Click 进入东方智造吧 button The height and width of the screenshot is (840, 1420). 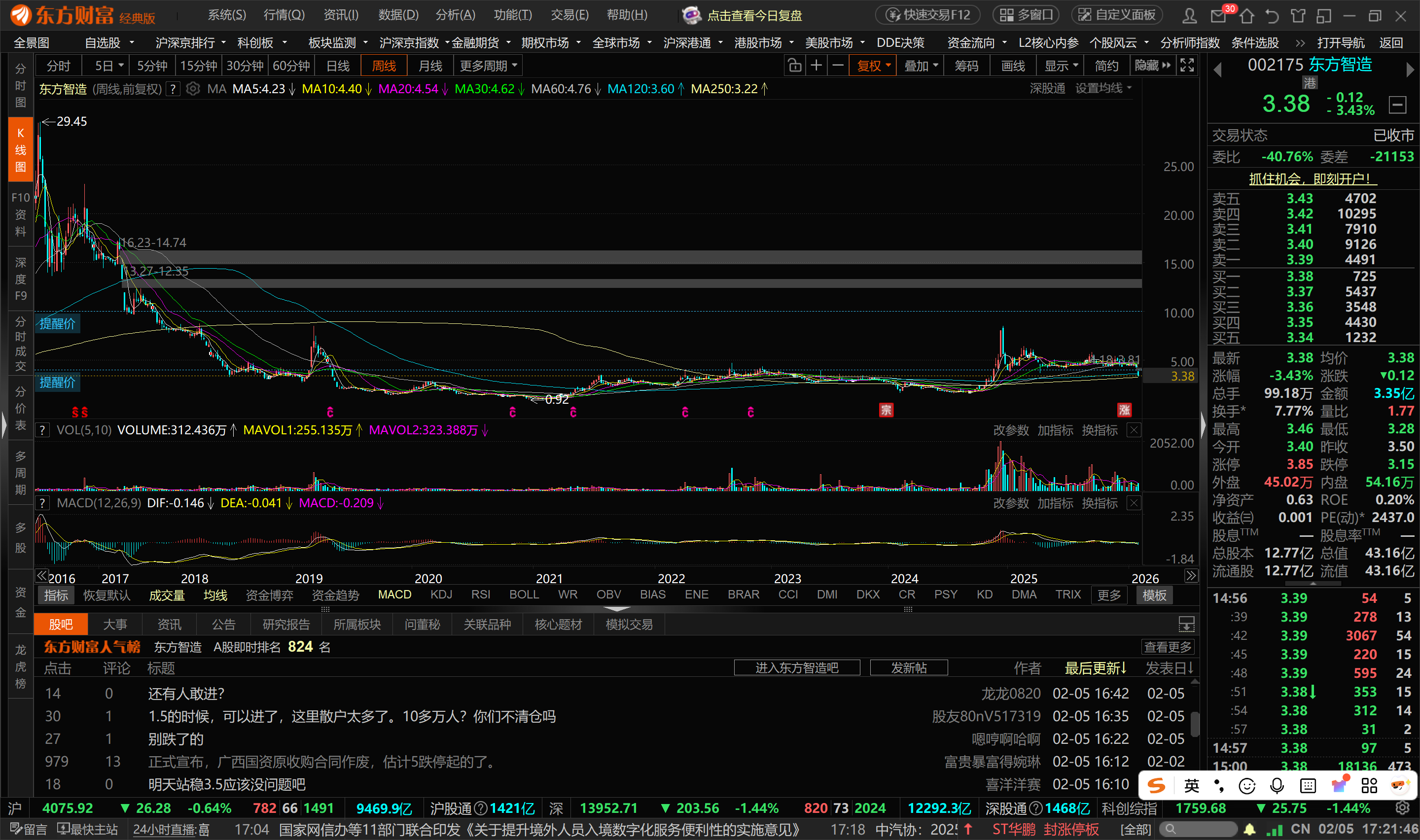tap(796, 667)
